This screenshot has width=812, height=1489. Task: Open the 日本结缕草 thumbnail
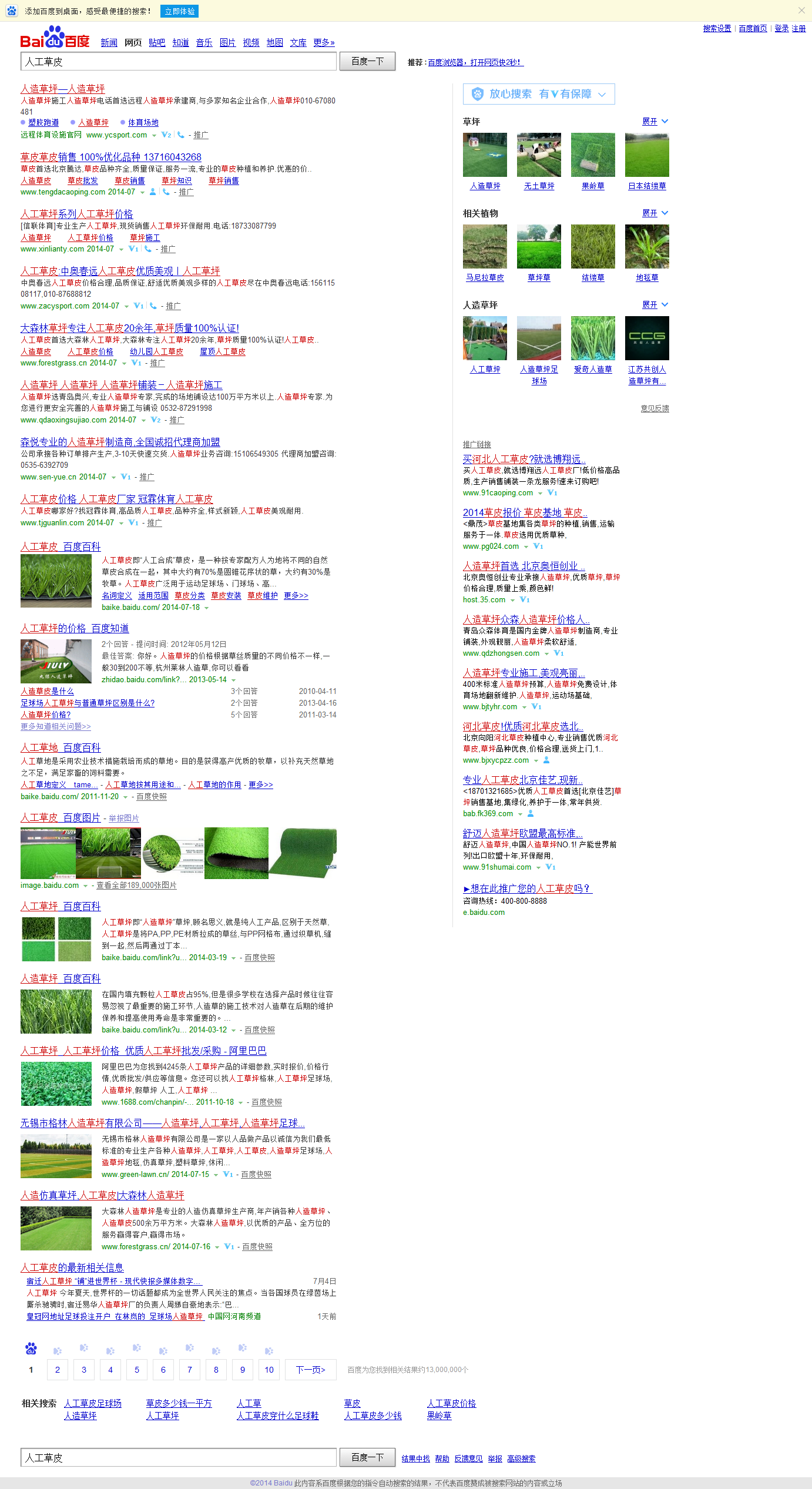point(647,155)
